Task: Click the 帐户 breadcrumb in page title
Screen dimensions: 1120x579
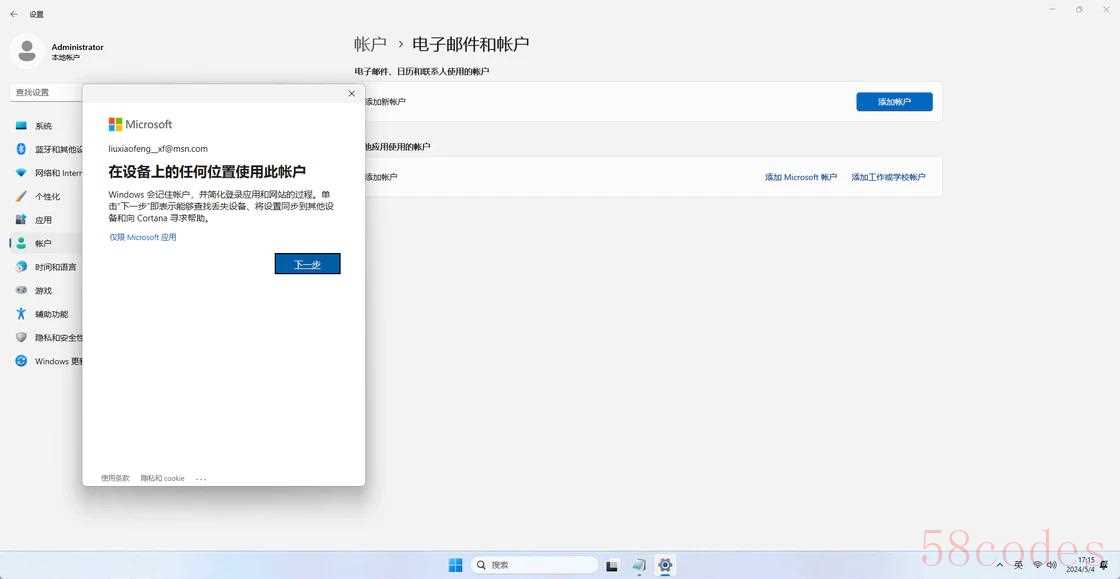Action: 370,44
